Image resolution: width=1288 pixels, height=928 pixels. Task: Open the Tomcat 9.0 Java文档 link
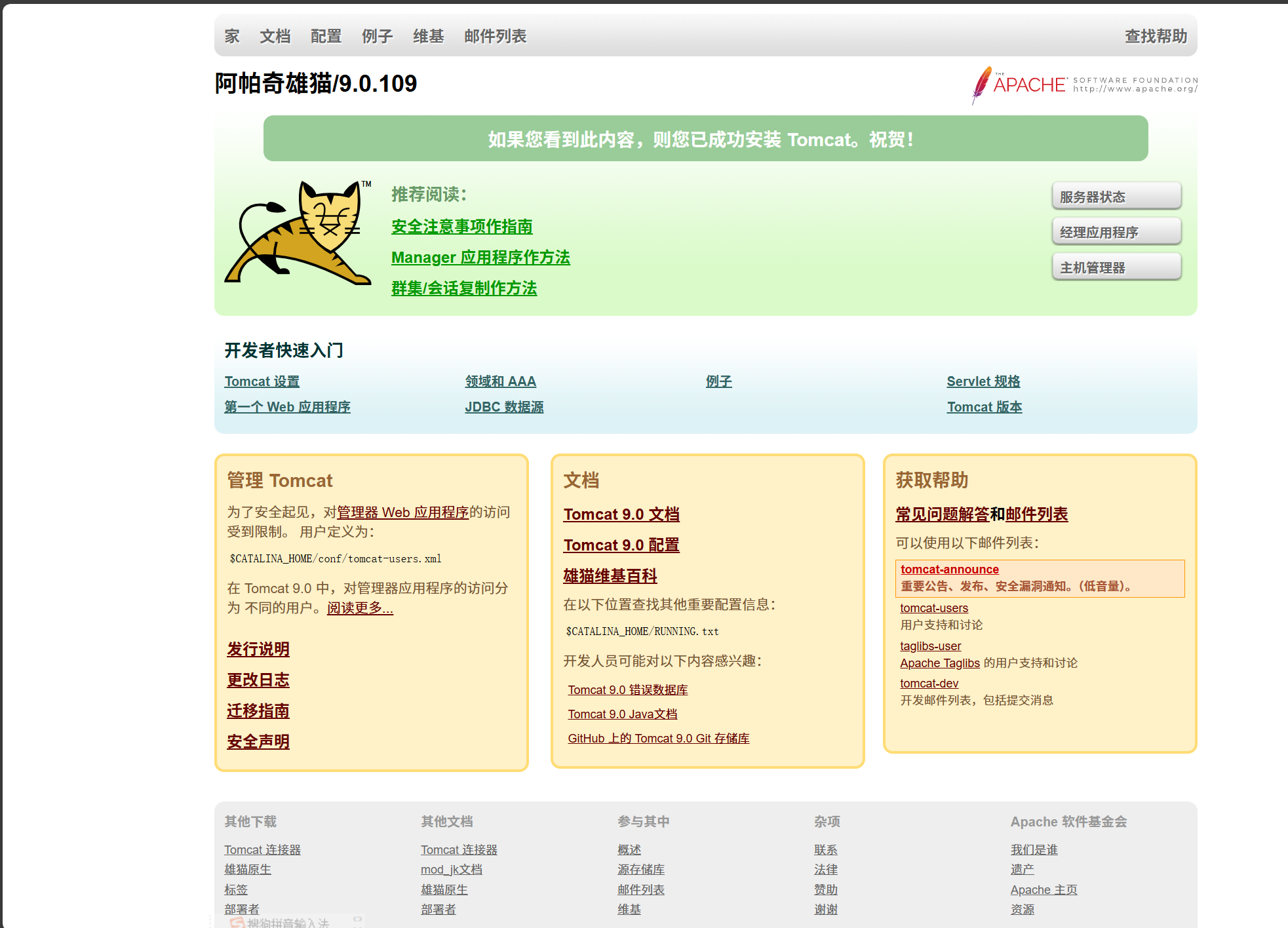623,714
